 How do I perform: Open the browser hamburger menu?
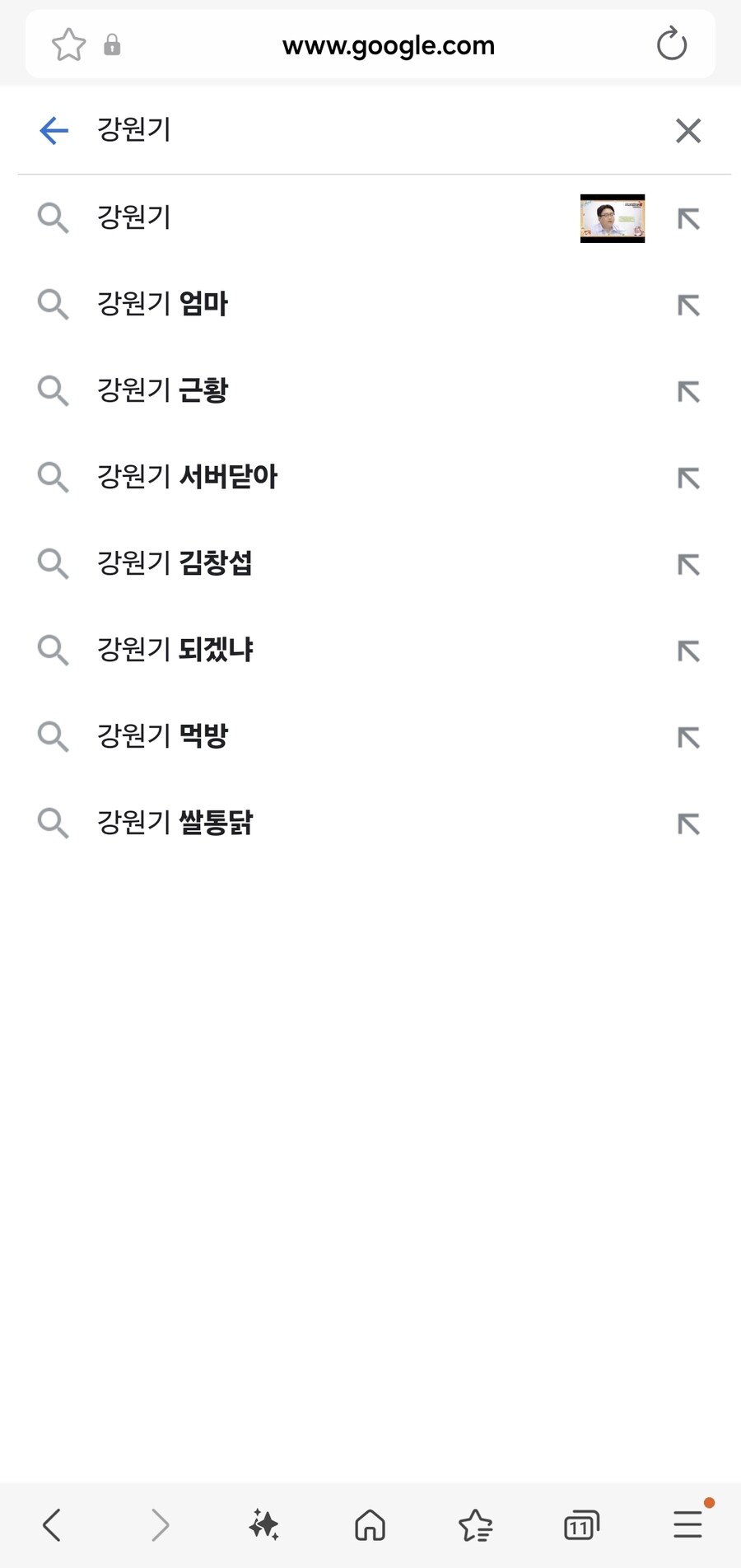click(687, 1524)
